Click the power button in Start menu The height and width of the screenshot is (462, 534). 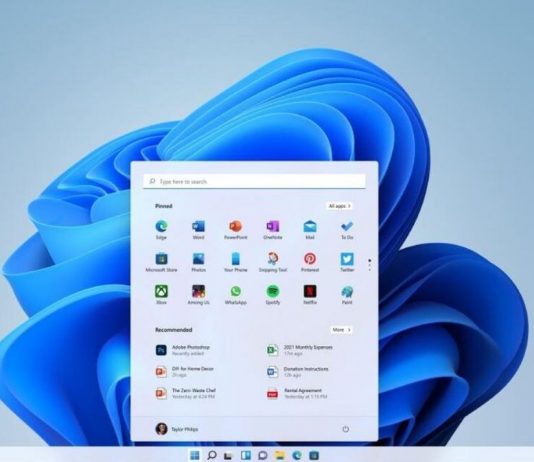coord(345,429)
